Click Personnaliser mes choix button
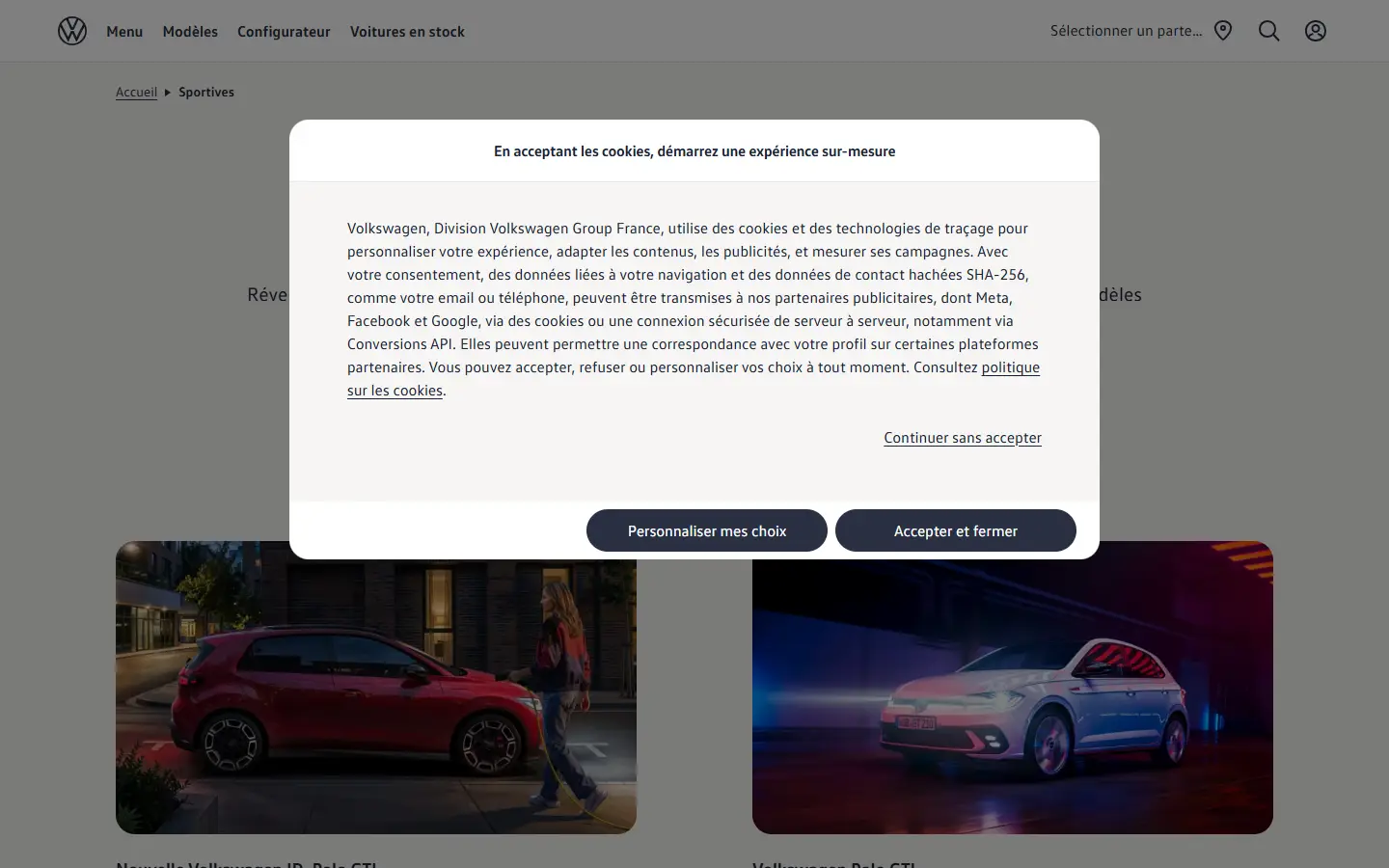Screen dimensions: 1389x868 (707, 530)
